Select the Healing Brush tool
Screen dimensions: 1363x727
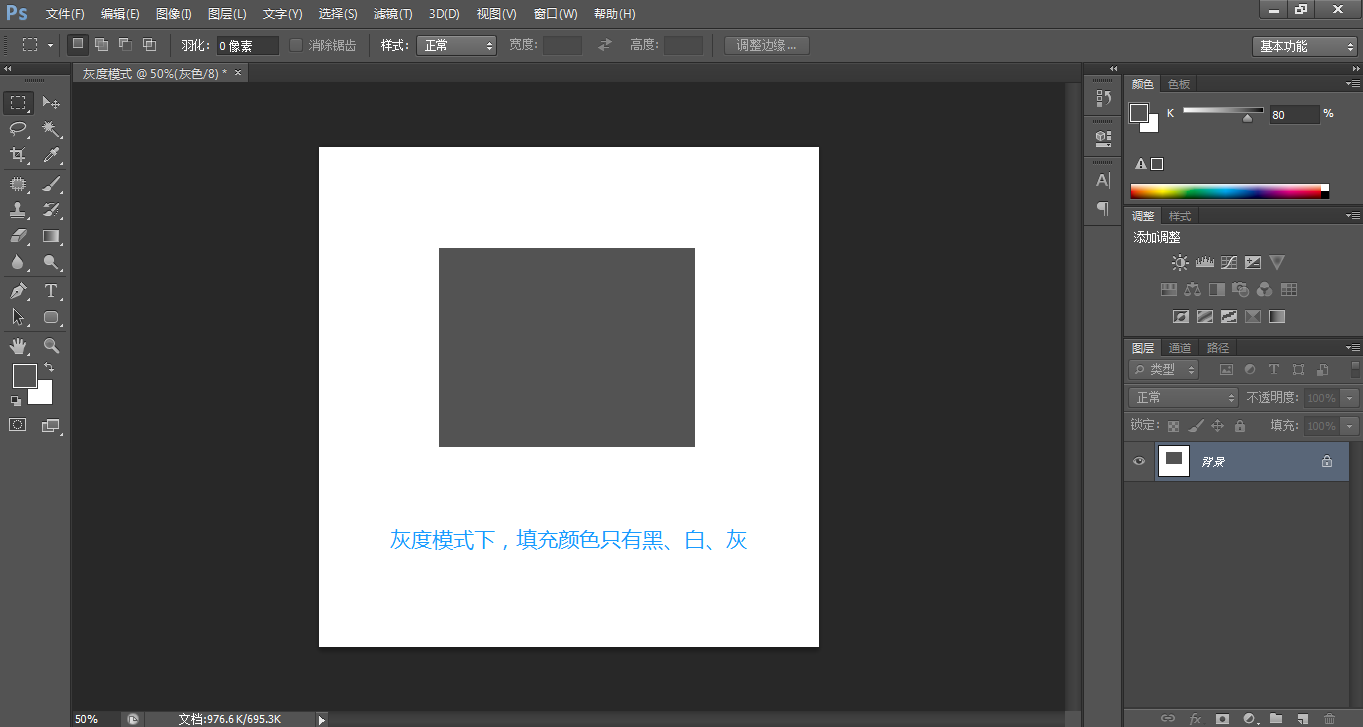tap(18, 183)
